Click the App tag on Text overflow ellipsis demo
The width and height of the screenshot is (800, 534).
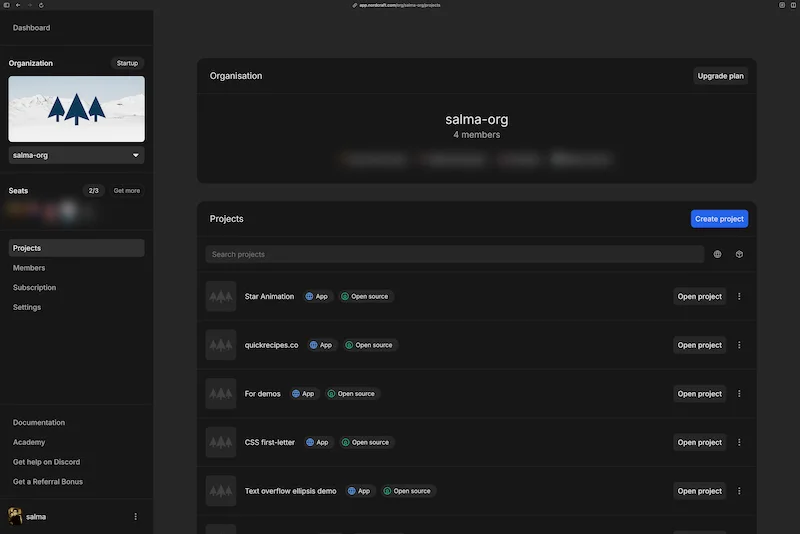coord(359,491)
